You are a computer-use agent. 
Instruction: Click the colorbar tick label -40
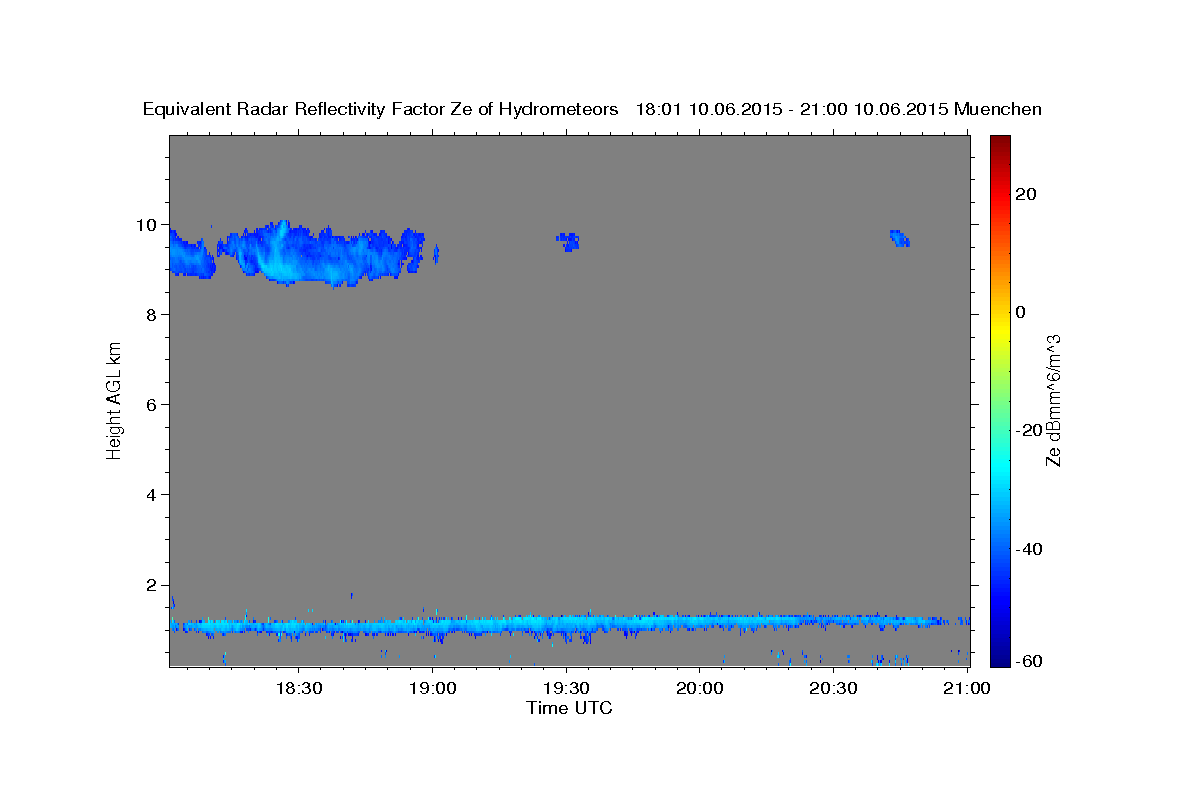1028,549
